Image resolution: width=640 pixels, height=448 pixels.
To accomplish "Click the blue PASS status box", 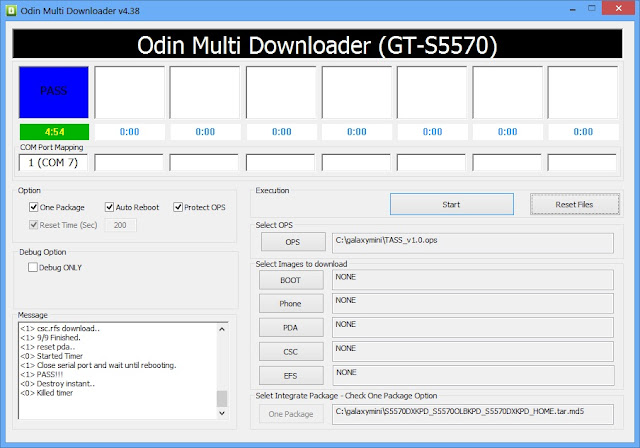I will click(x=53, y=92).
